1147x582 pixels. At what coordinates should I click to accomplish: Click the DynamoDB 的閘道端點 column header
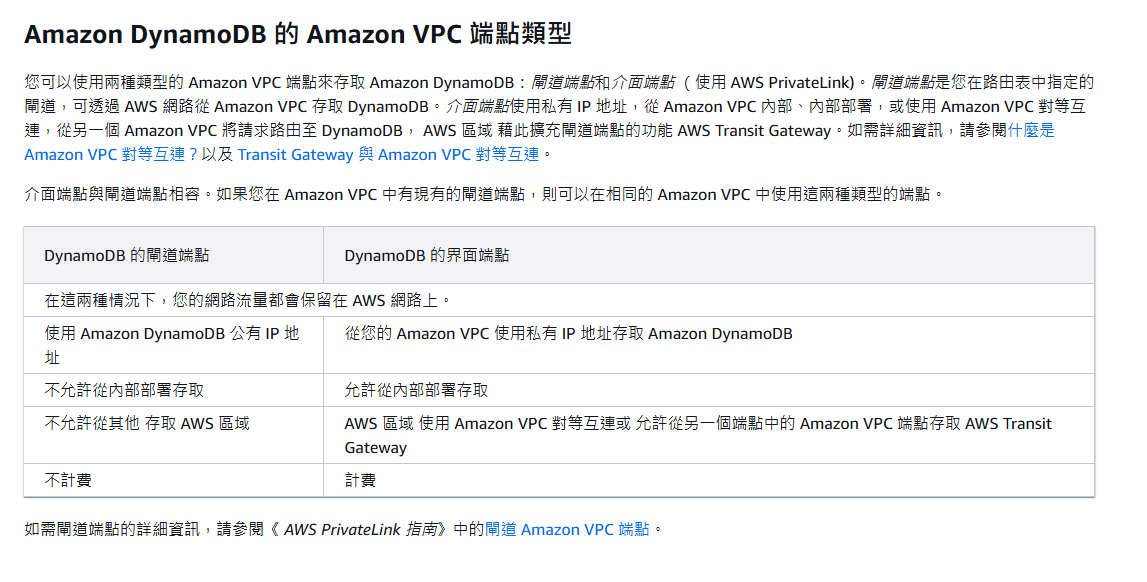click(x=173, y=255)
